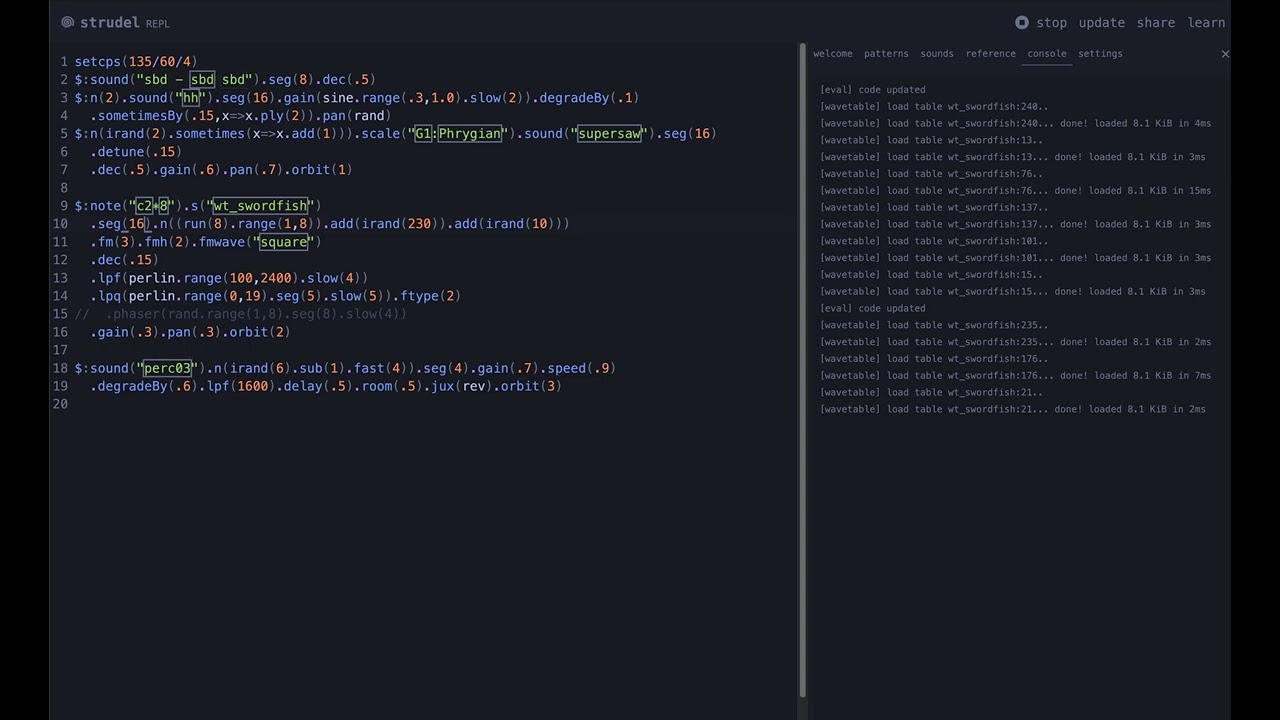
Task: Click line number 20 in the gutter
Action: click(61, 404)
